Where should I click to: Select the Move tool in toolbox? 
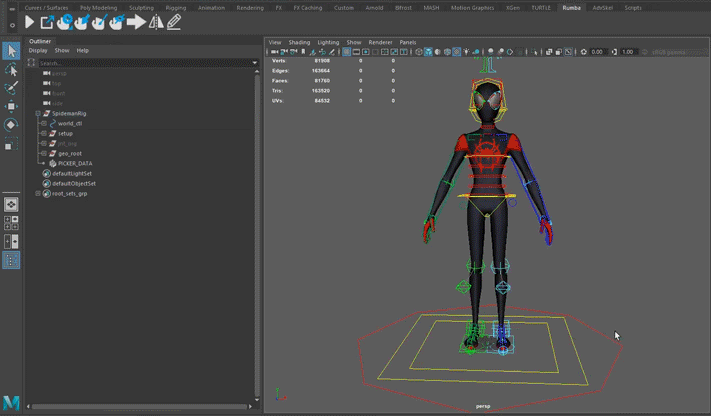coord(11,106)
